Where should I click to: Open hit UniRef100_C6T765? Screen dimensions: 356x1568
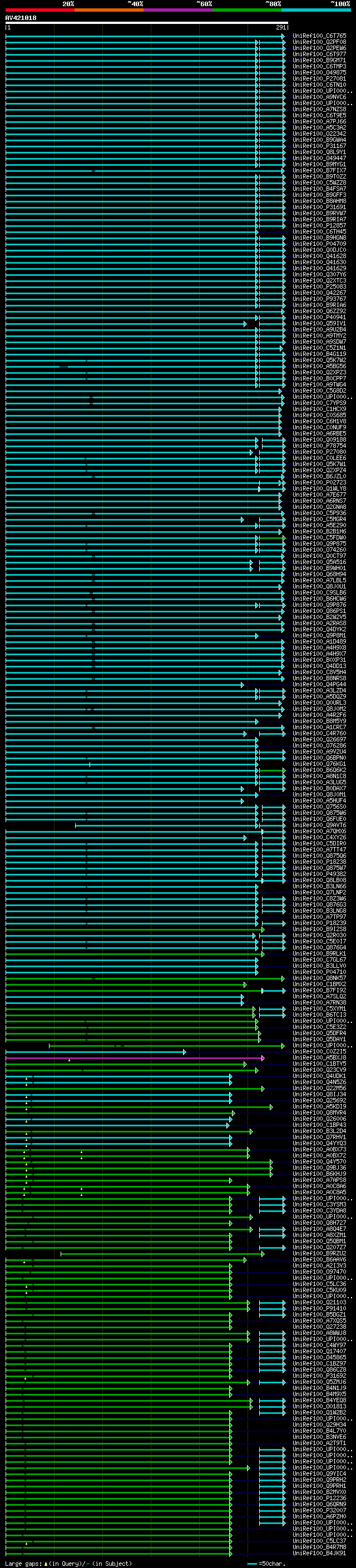tap(319, 36)
